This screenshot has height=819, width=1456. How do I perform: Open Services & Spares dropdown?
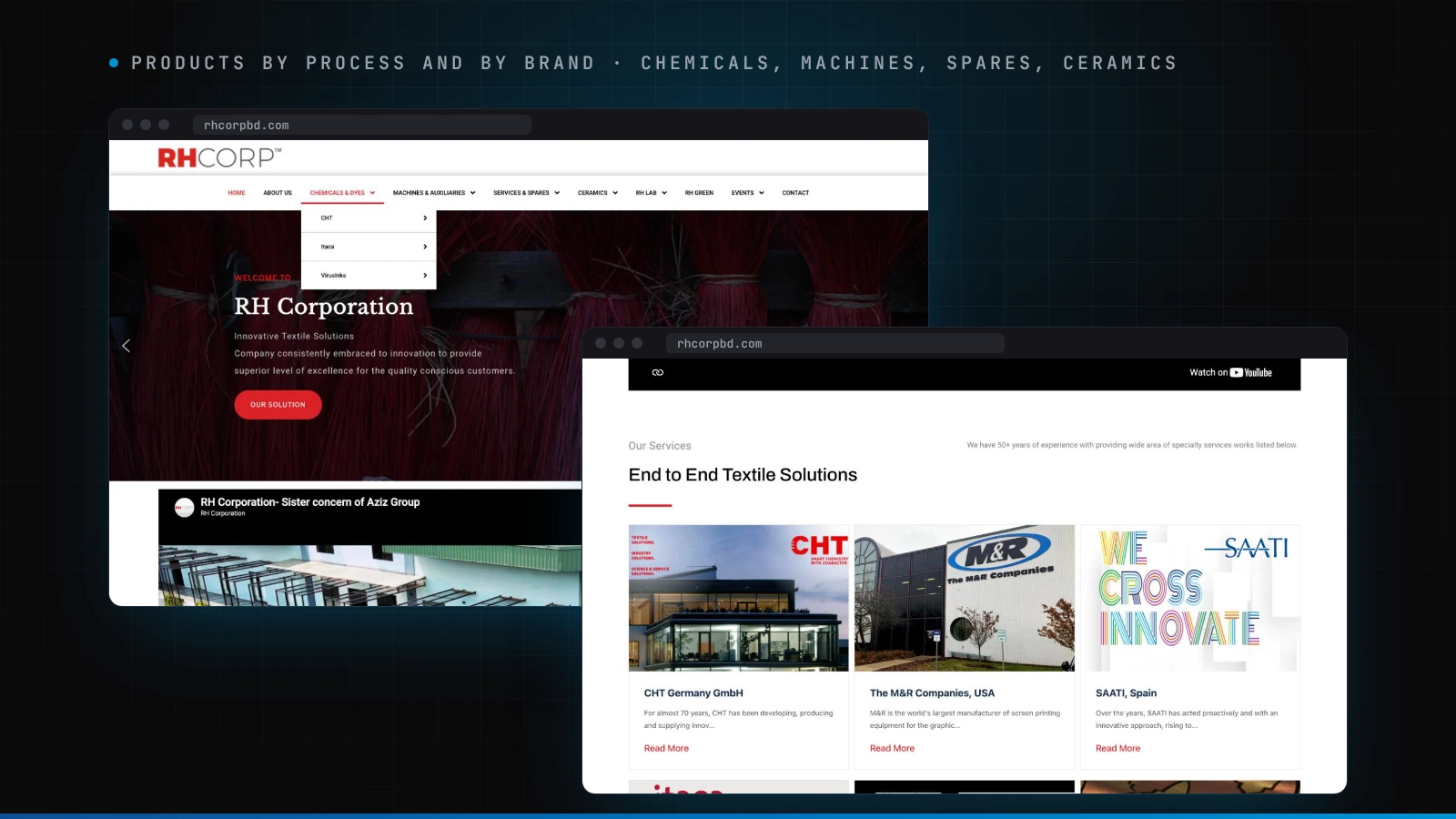coord(526,193)
